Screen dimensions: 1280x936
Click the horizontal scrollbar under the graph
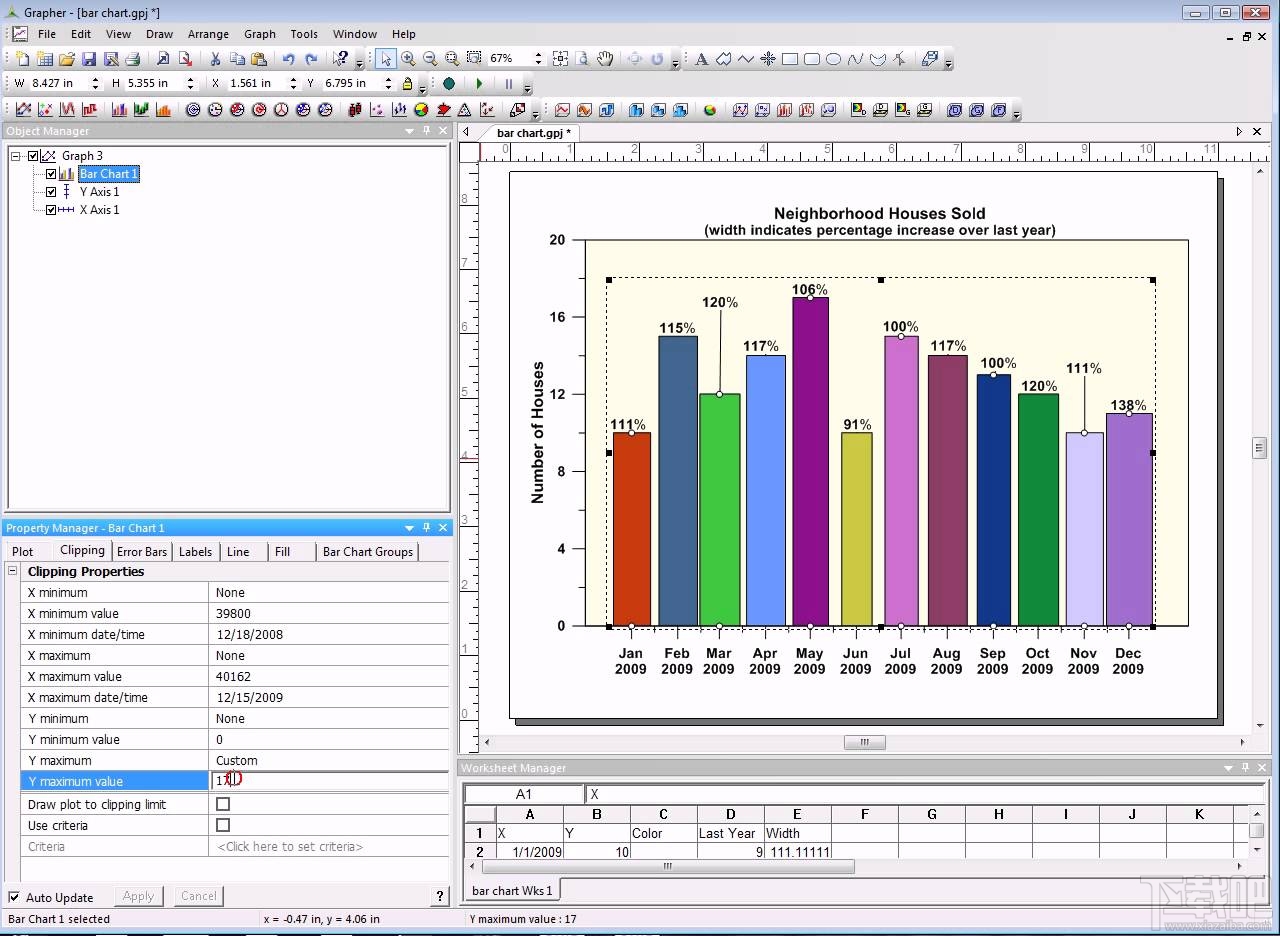[864, 742]
